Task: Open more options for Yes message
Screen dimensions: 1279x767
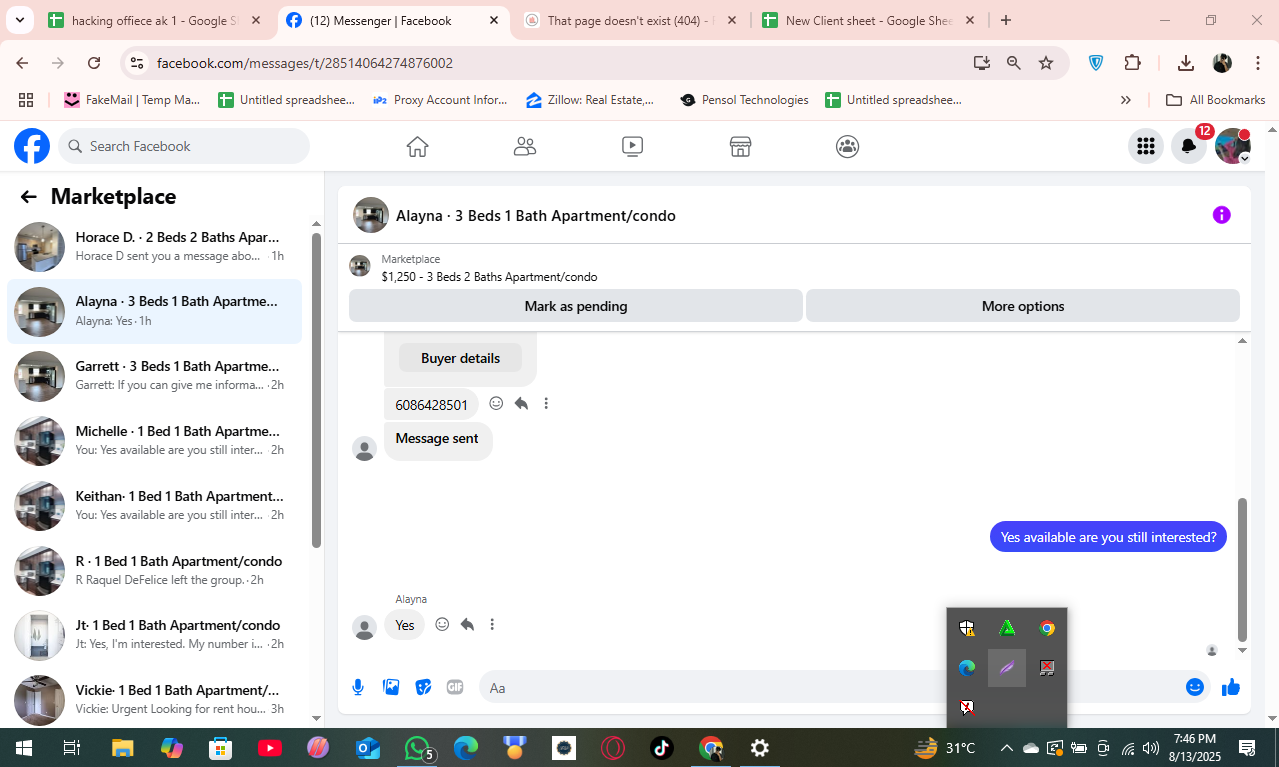Action: tap(492, 625)
